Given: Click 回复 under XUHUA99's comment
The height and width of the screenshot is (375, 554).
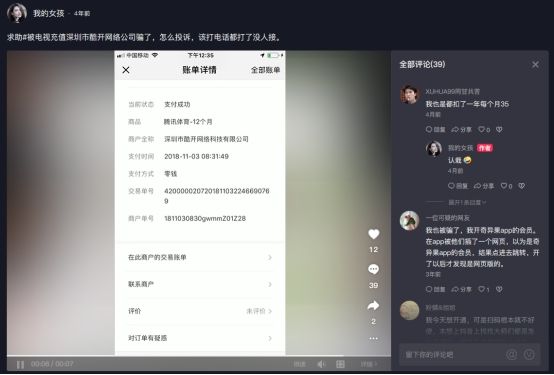Looking at the screenshot, I should tap(436, 130).
